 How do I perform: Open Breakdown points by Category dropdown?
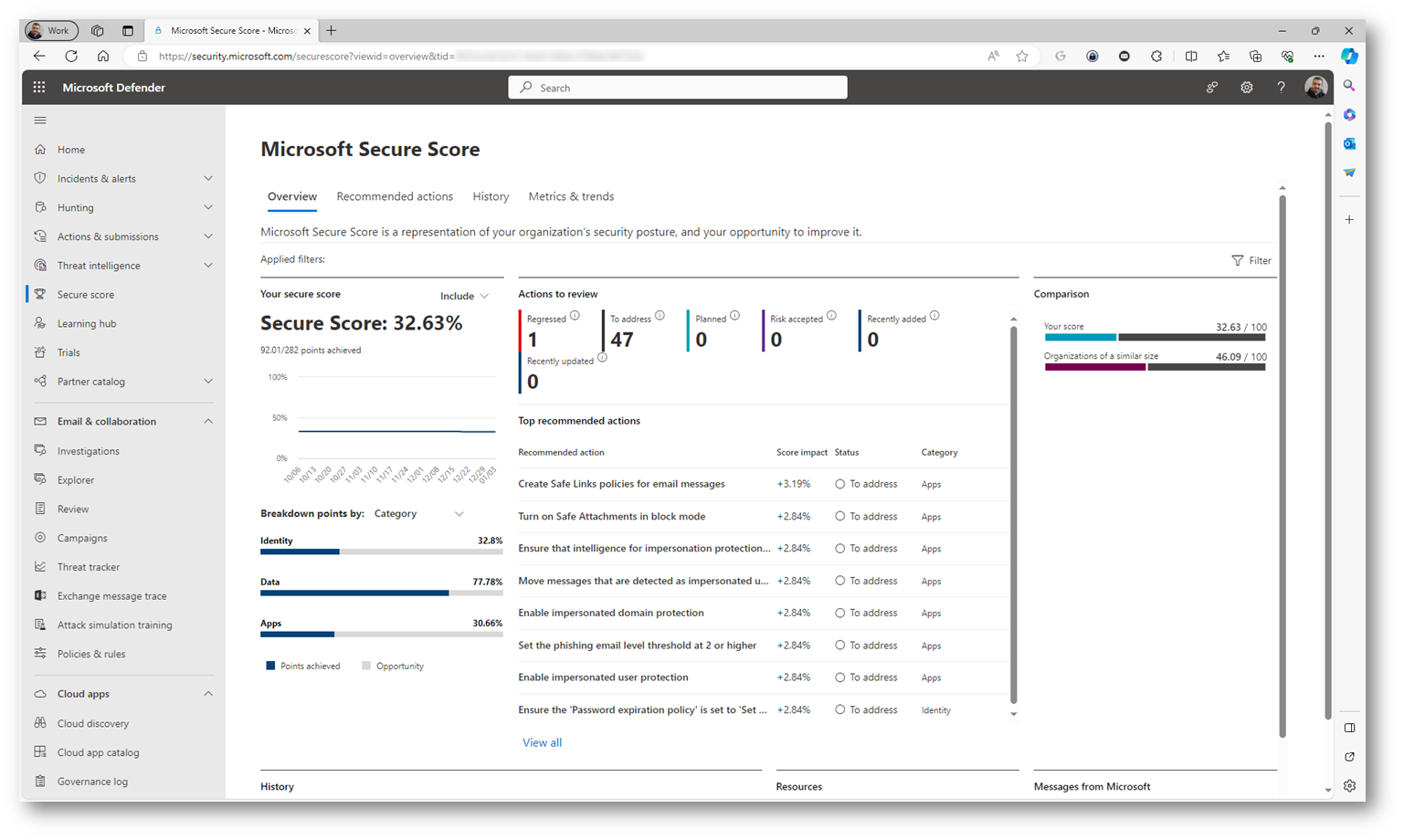point(419,514)
